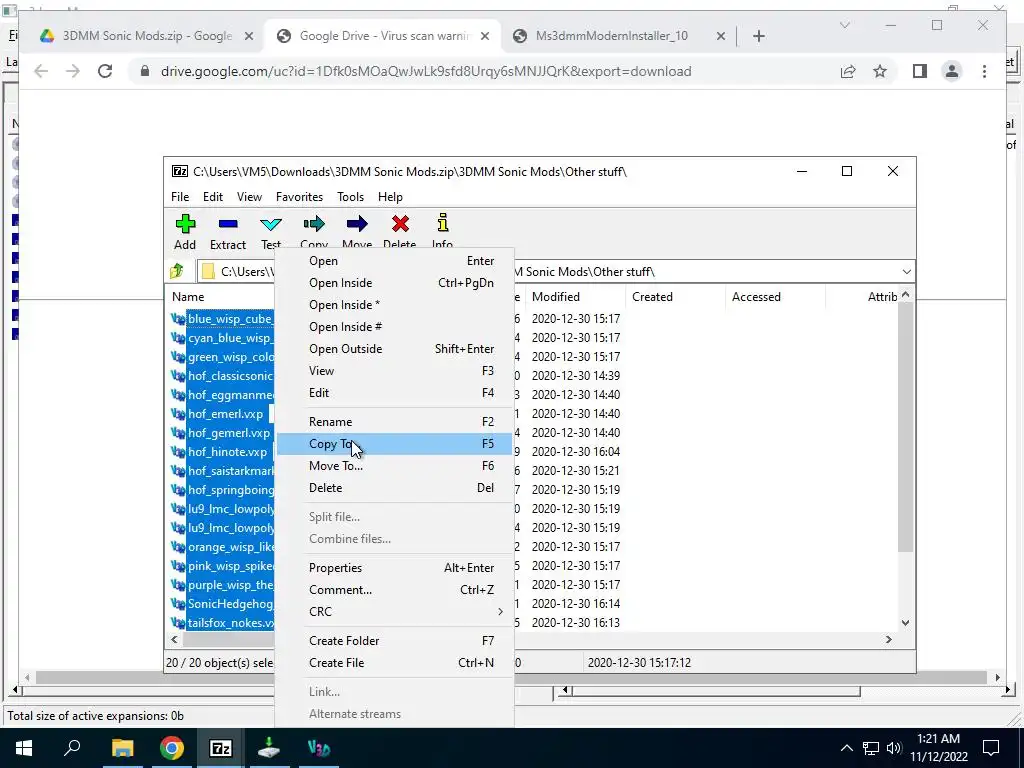The width and height of the screenshot is (1024, 768).
Task: Choose Comment... in the context menu
Action: click(x=394, y=590)
